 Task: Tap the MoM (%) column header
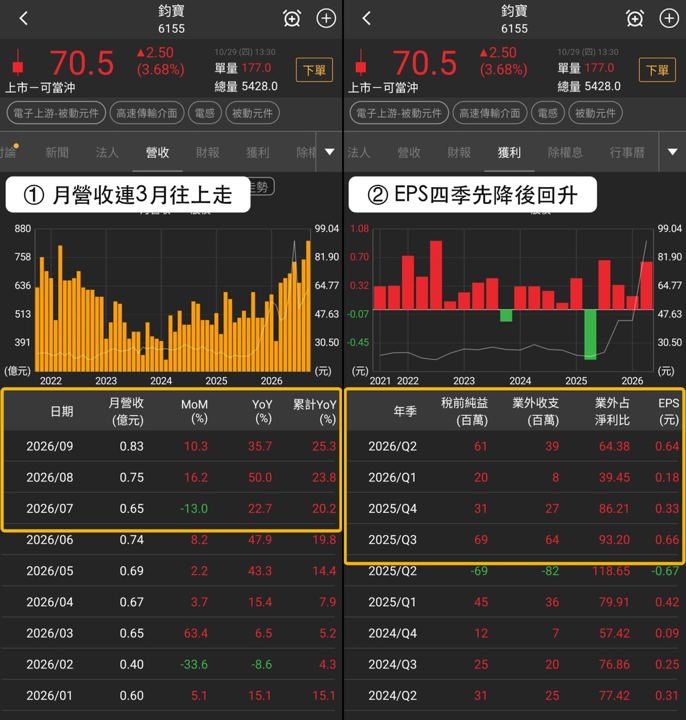pos(194,411)
